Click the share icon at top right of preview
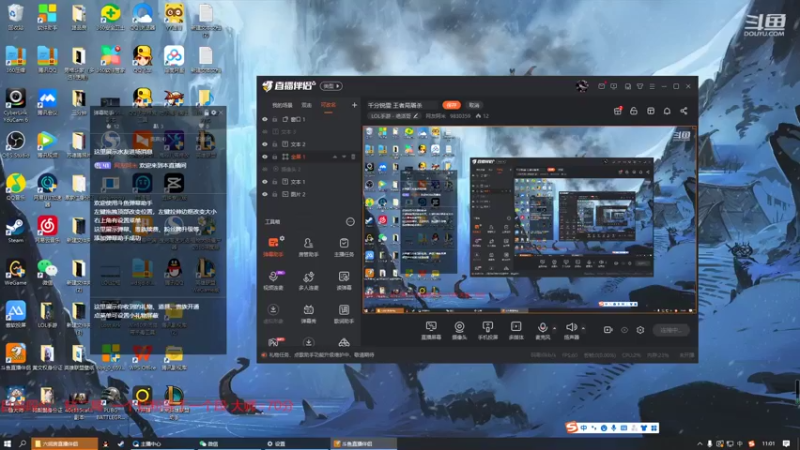800x450 pixels. 684,111
